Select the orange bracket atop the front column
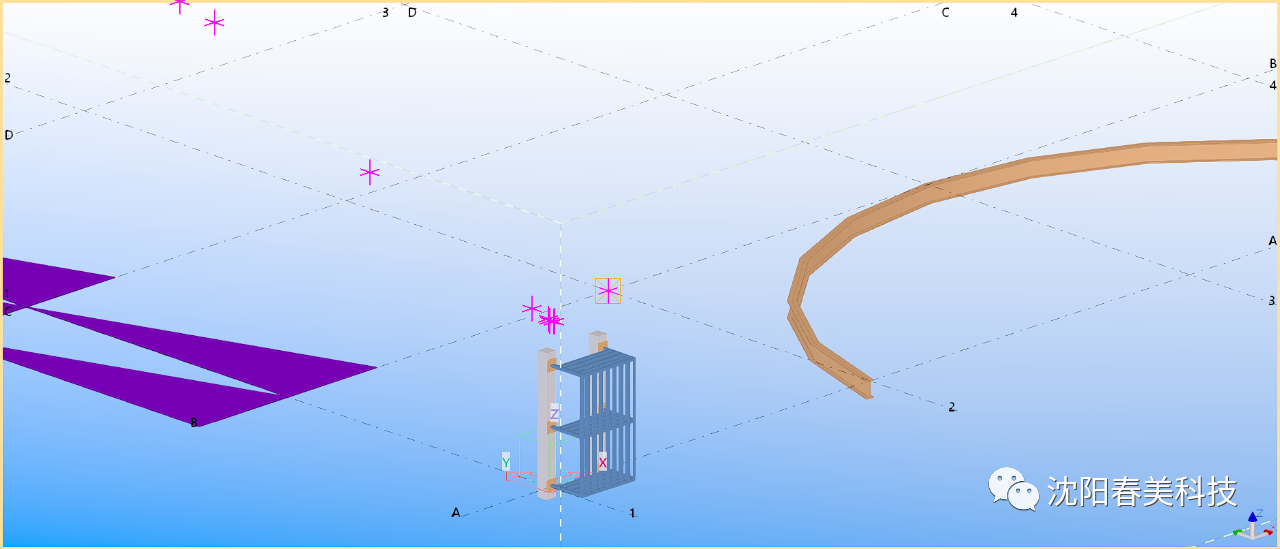 (551, 365)
